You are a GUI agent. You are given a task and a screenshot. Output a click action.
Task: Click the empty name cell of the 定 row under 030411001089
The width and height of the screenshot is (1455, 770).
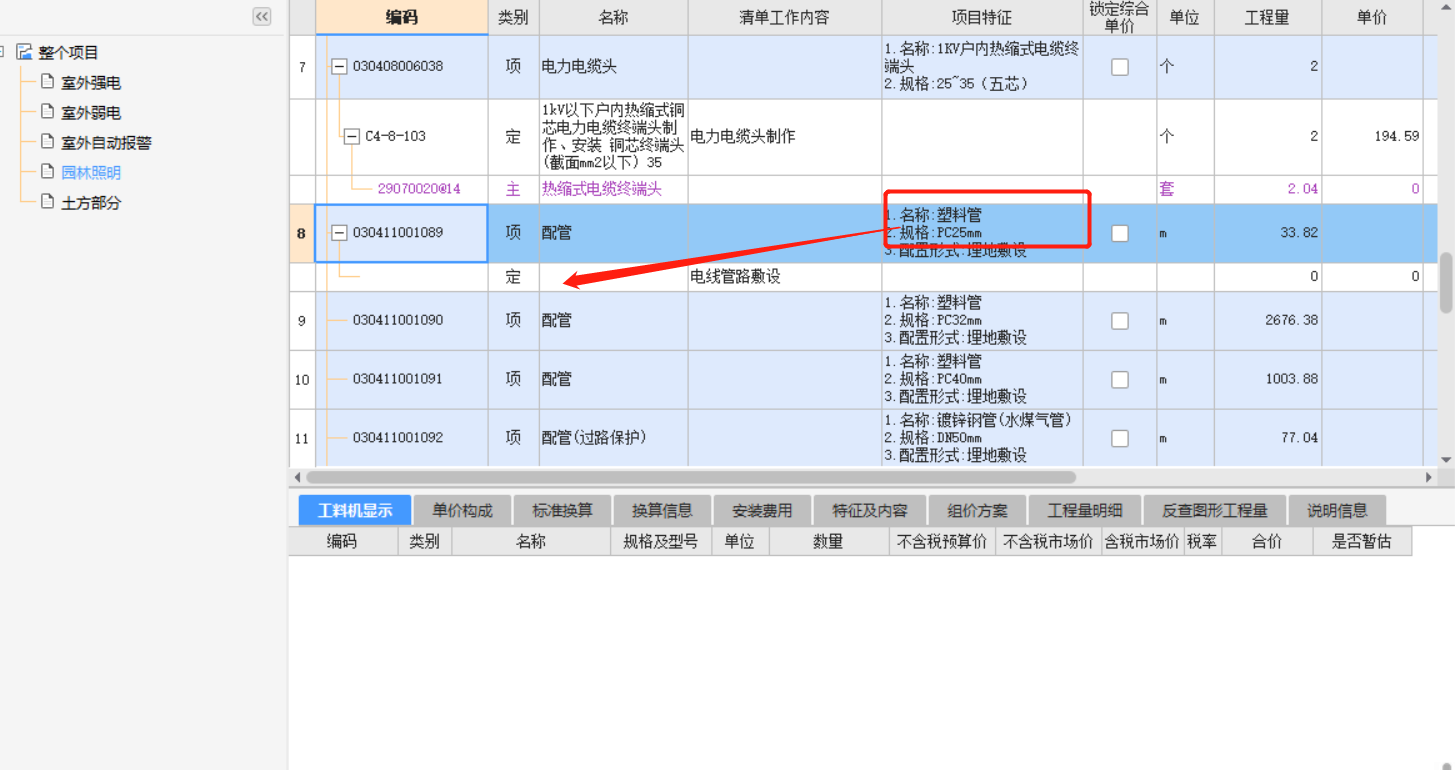pyautogui.click(x=614, y=277)
